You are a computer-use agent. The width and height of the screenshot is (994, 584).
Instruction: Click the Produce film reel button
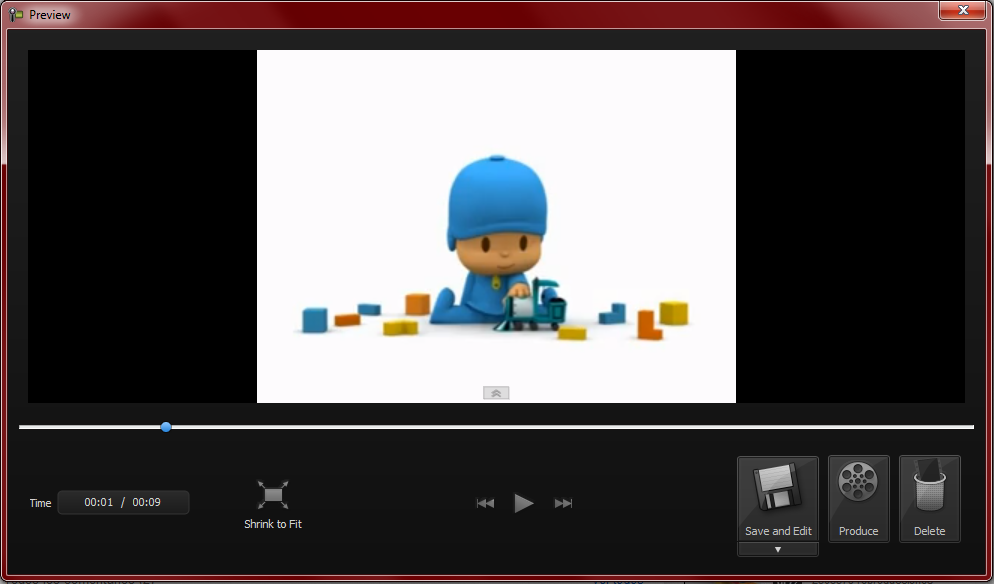pyautogui.click(x=858, y=499)
